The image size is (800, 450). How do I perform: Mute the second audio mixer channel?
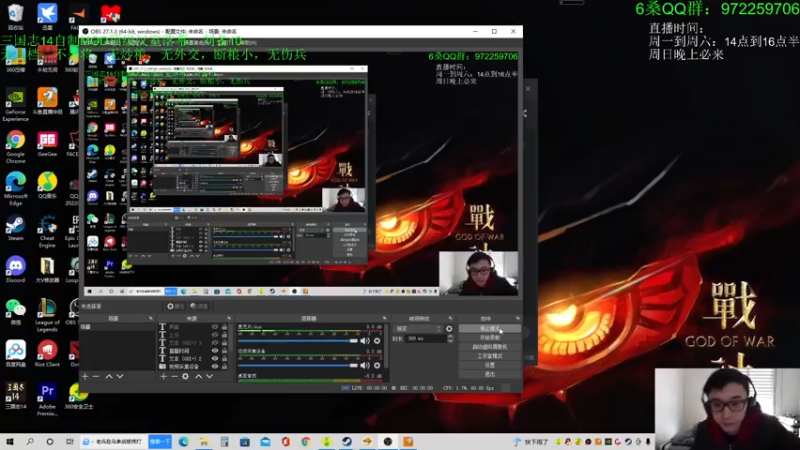point(365,365)
